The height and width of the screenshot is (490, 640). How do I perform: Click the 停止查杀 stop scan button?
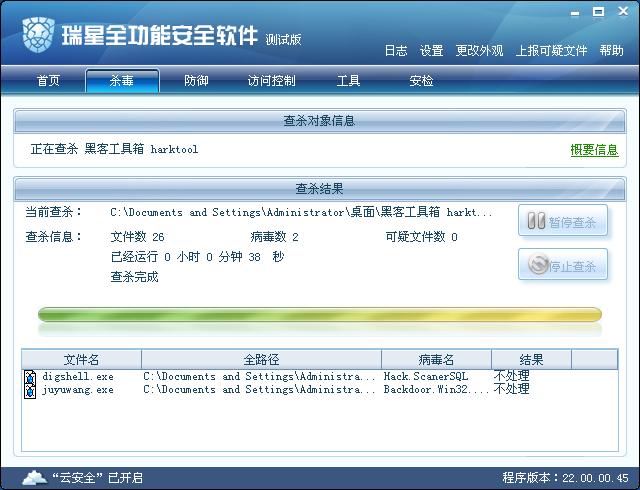coord(563,265)
